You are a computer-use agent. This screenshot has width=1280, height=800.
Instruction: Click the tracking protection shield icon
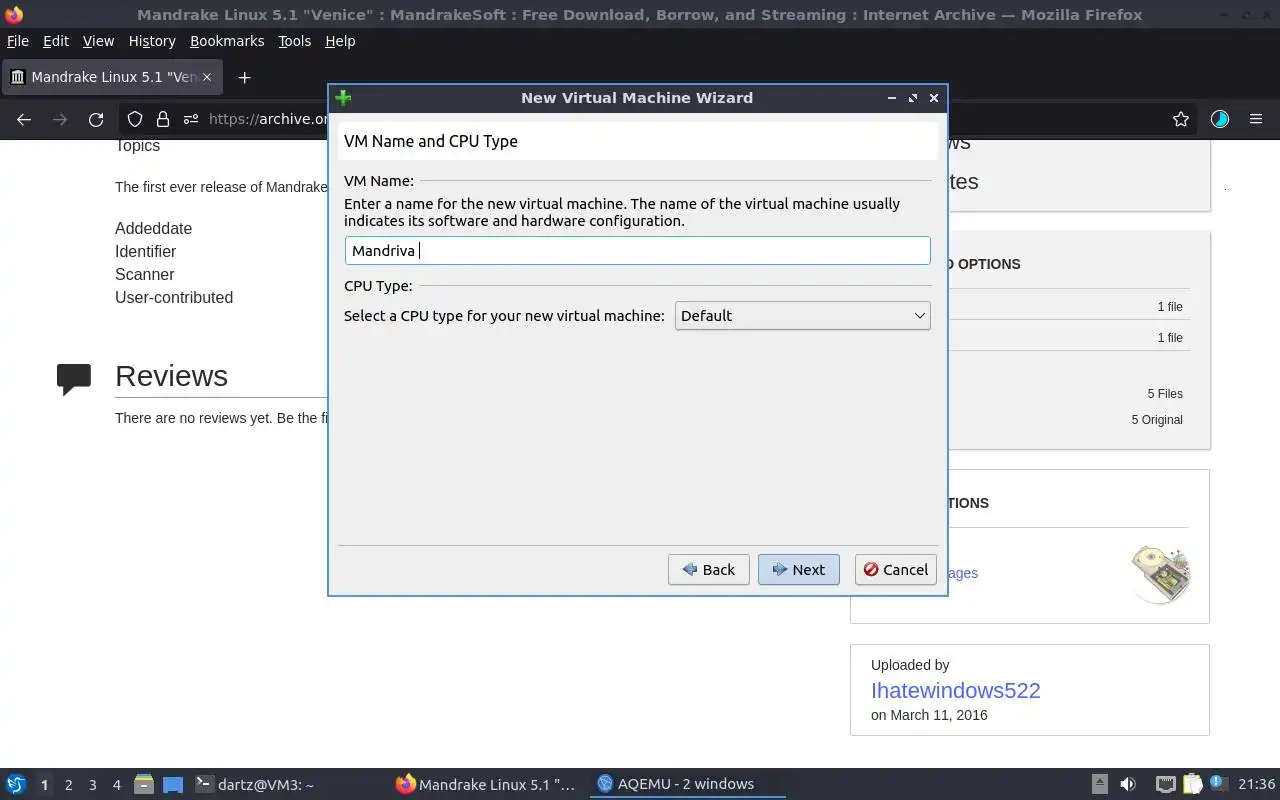click(135, 119)
